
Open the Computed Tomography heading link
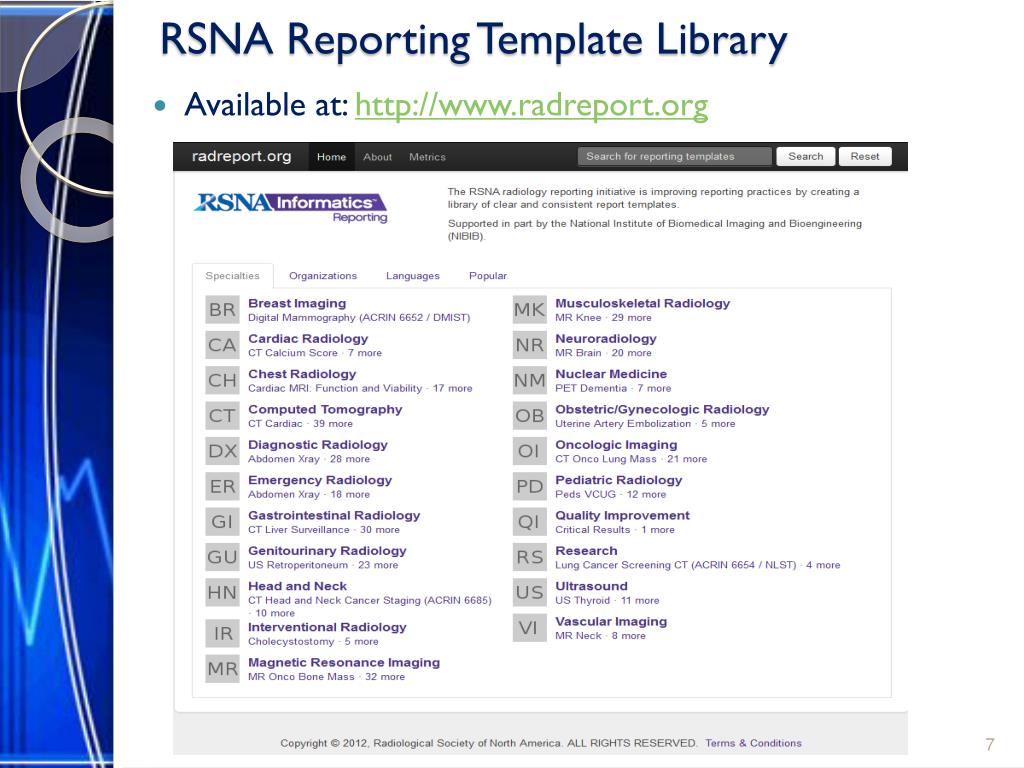pyautogui.click(x=325, y=409)
